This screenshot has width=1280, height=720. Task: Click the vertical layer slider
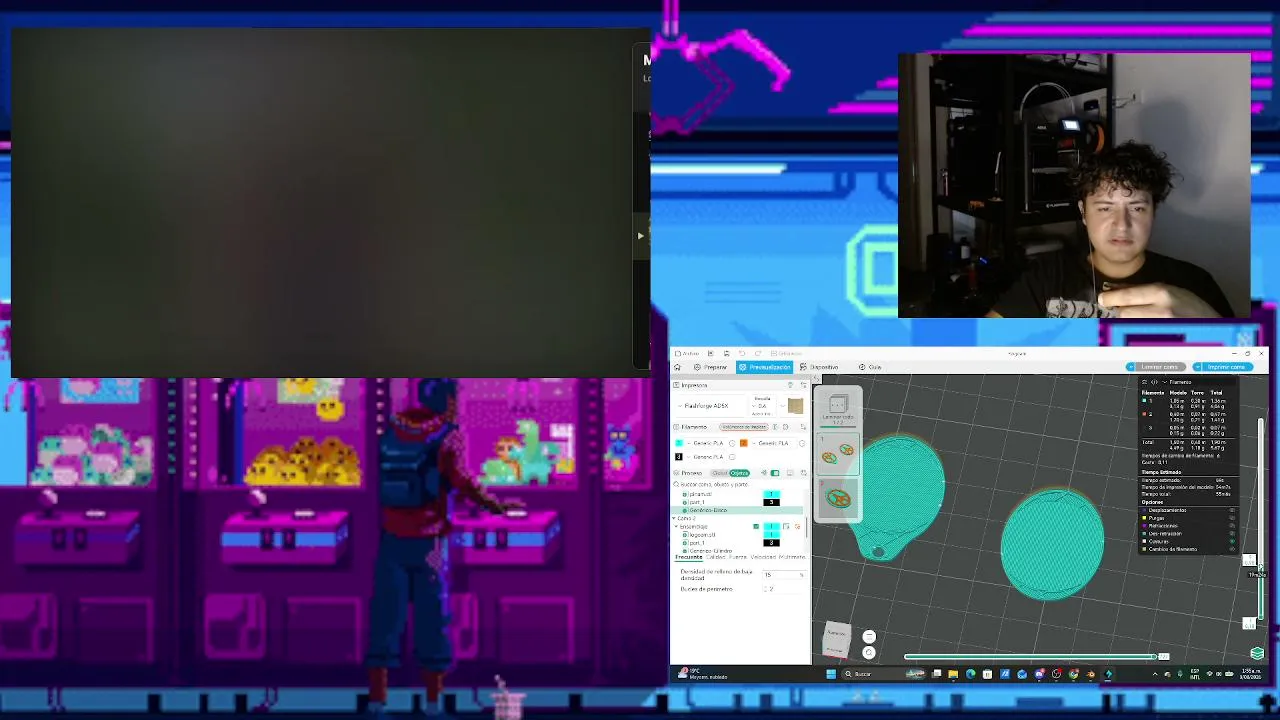1261,520
